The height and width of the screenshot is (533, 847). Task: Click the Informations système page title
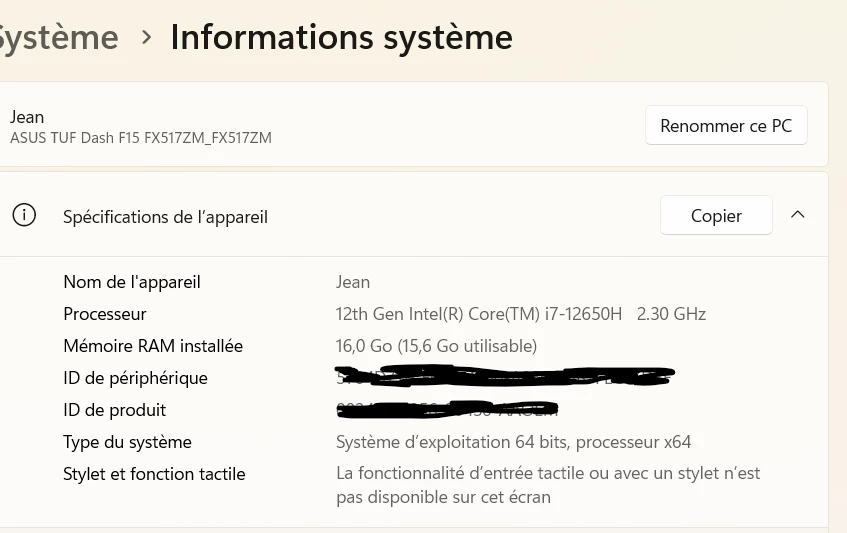click(341, 37)
